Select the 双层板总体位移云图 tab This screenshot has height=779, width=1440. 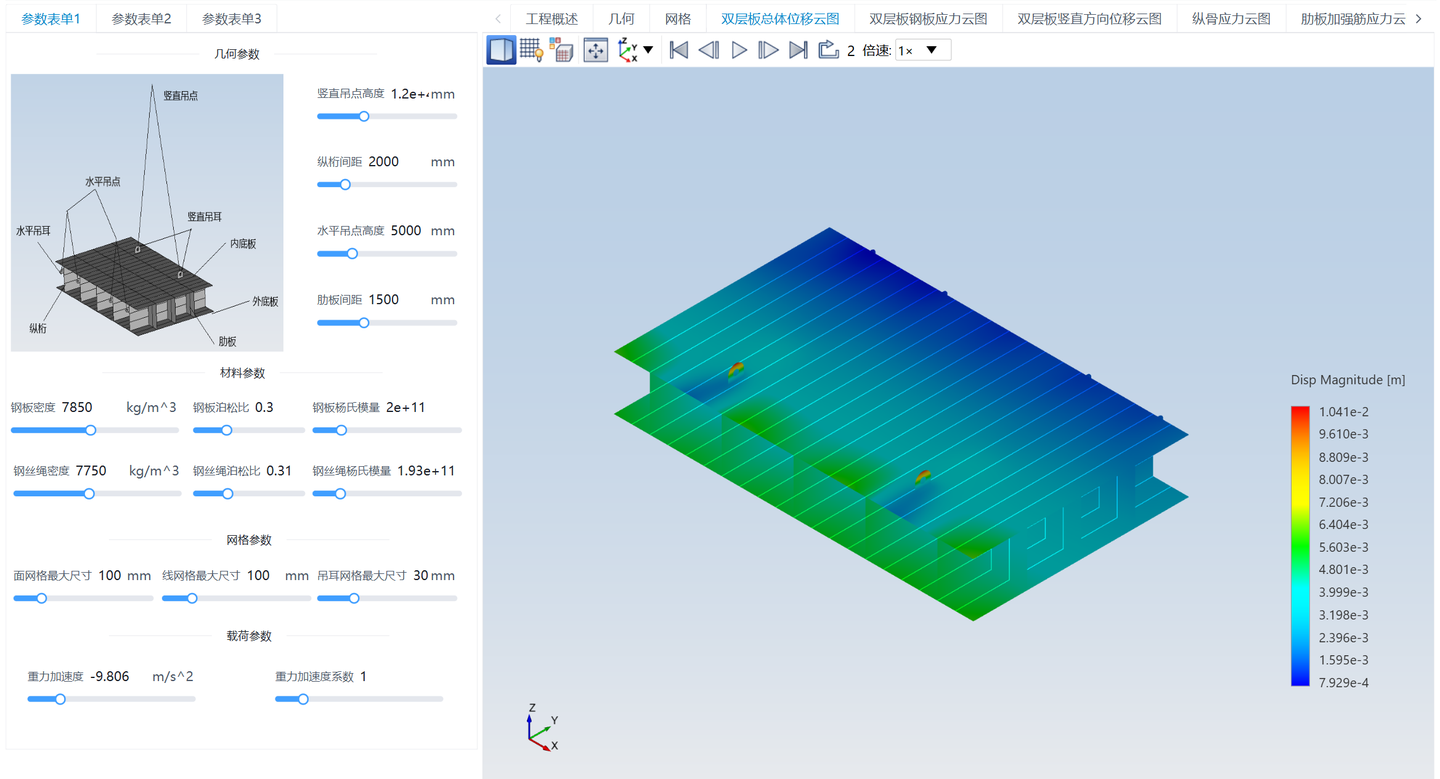click(x=780, y=18)
